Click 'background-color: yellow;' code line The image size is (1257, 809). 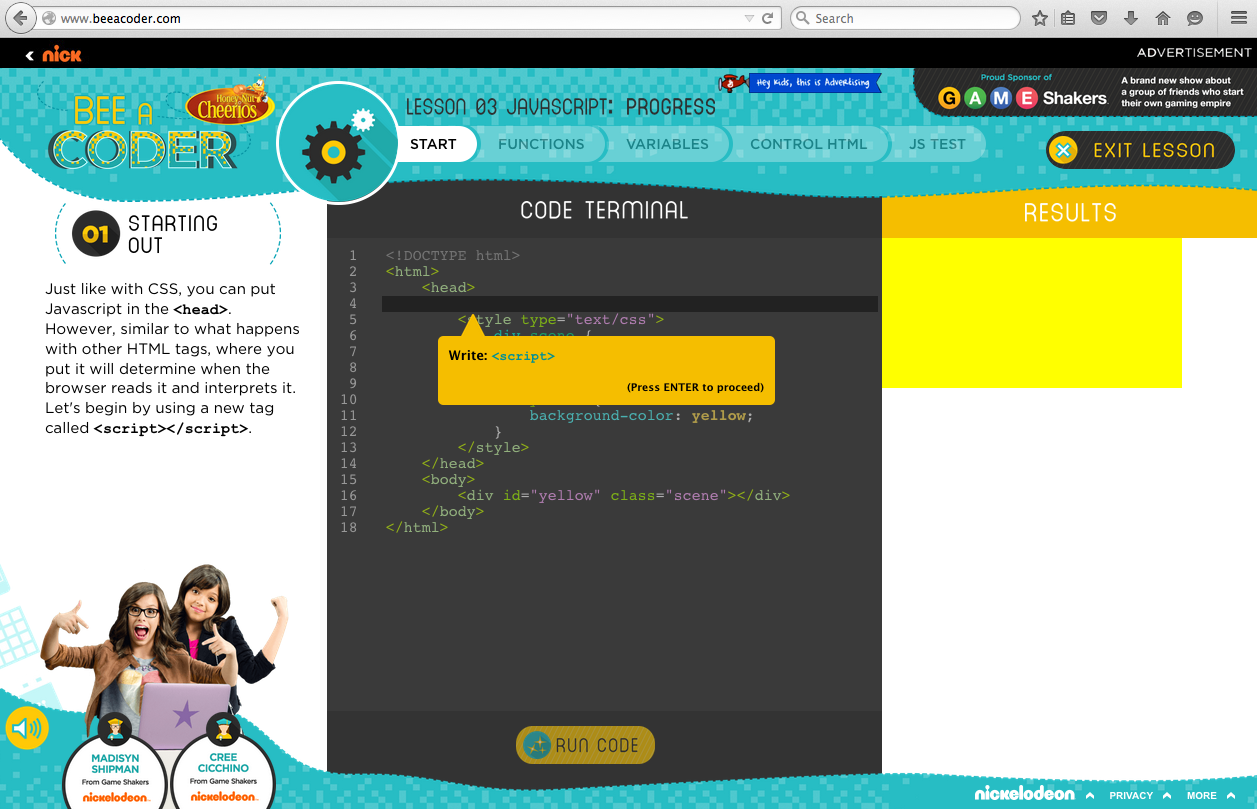point(641,416)
